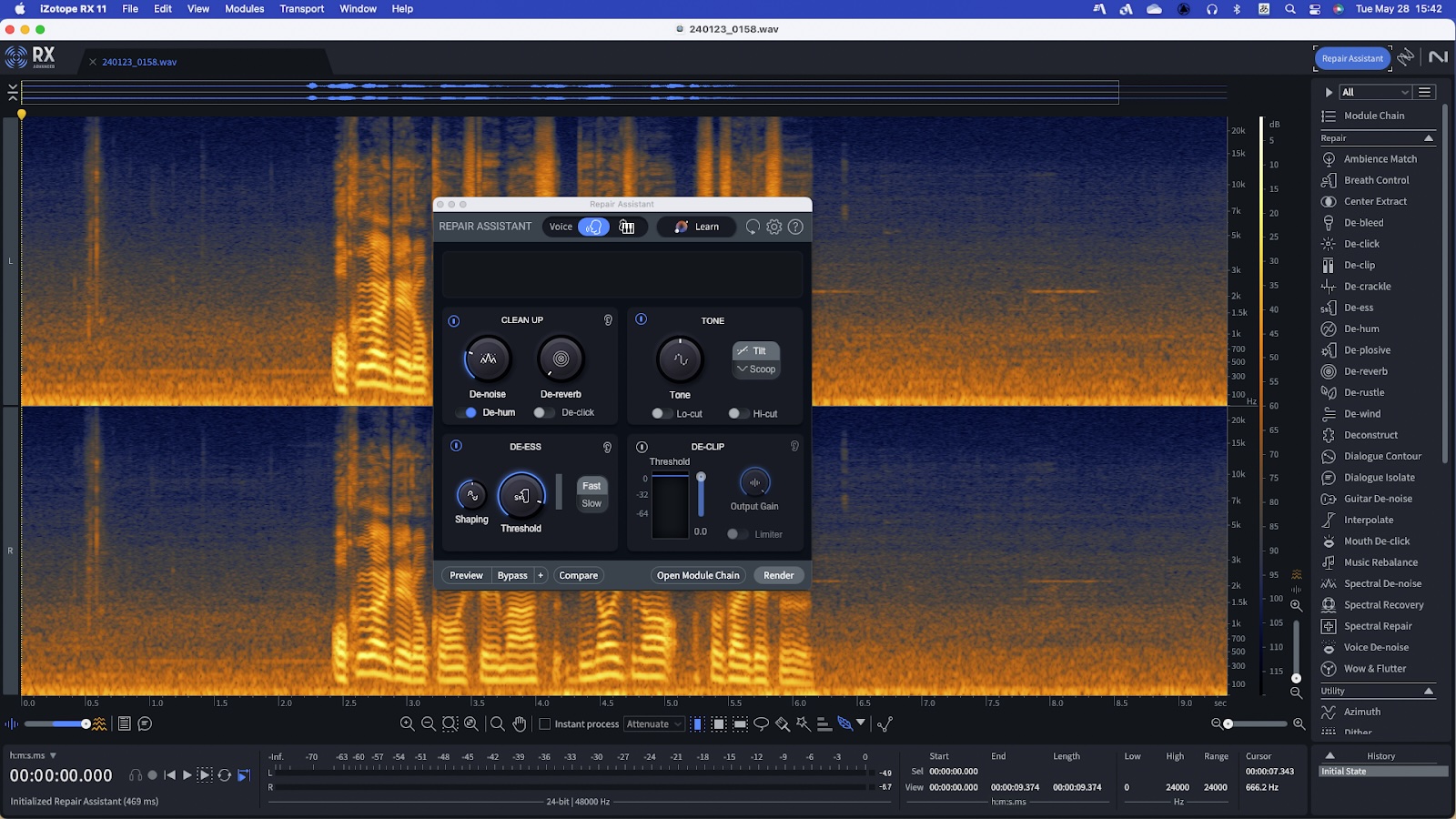Screen dimensions: 1456x819
Task: Toggle the Clean Up section power button
Action: (454, 321)
